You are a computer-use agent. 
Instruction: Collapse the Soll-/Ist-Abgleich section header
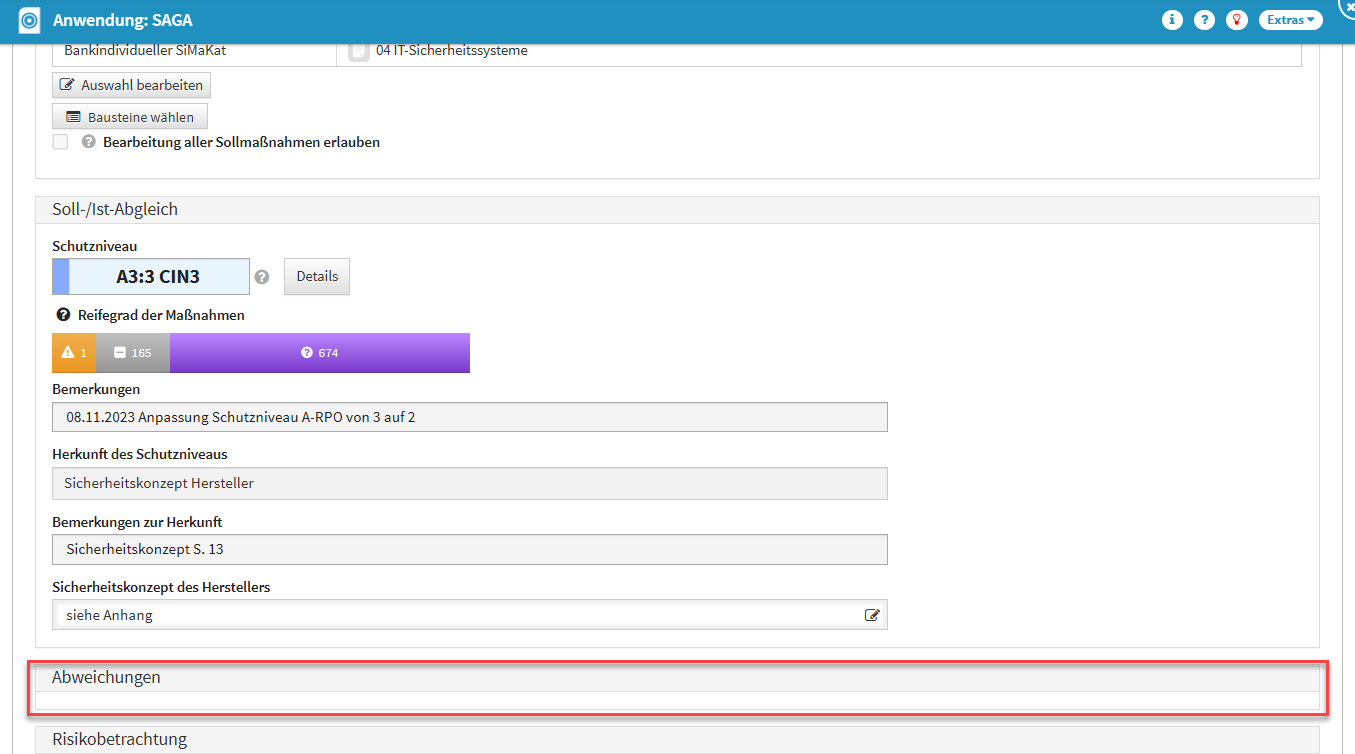pos(114,209)
